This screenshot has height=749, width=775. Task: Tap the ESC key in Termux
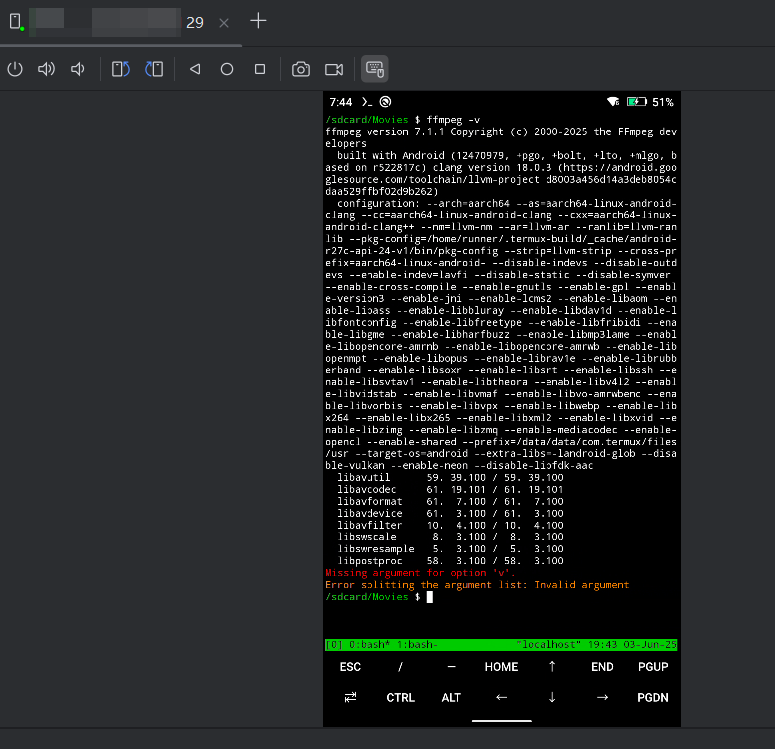[350, 667]
